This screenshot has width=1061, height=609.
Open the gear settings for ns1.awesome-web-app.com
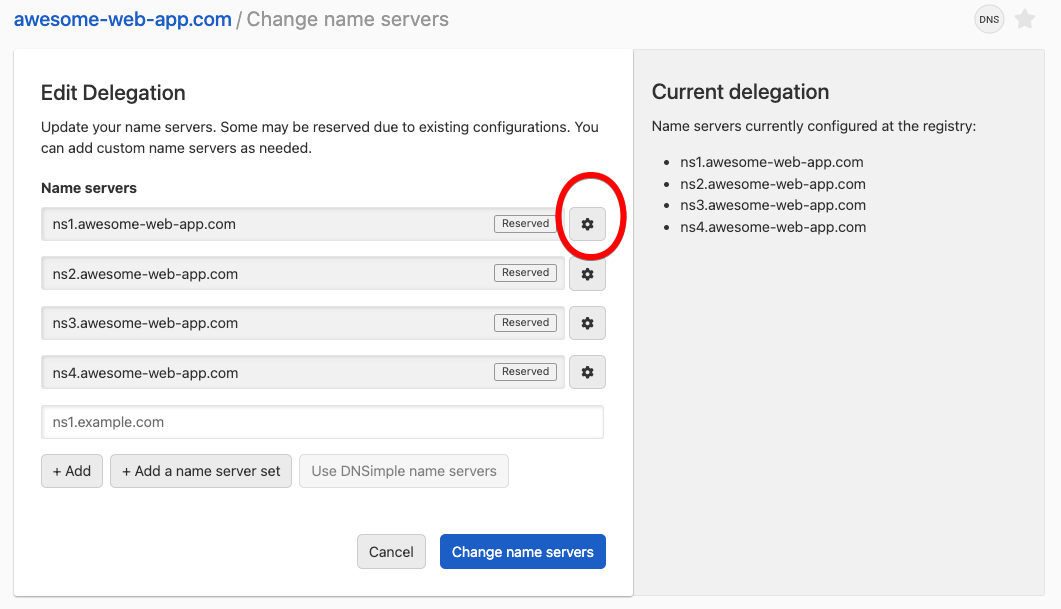[587, 223]
